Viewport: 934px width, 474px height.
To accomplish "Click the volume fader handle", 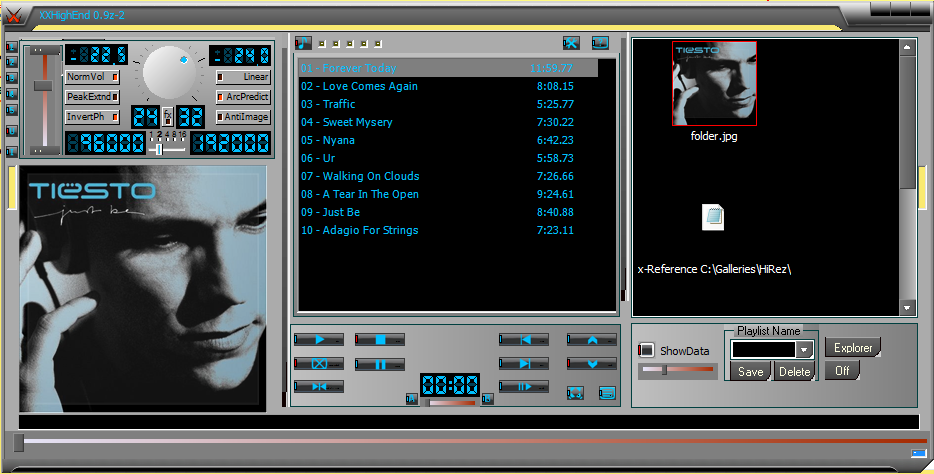I will point(43,86).
